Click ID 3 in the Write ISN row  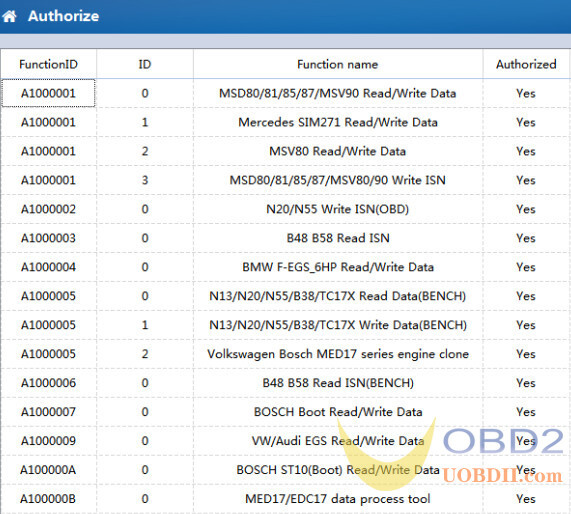(x=145, y=180)
